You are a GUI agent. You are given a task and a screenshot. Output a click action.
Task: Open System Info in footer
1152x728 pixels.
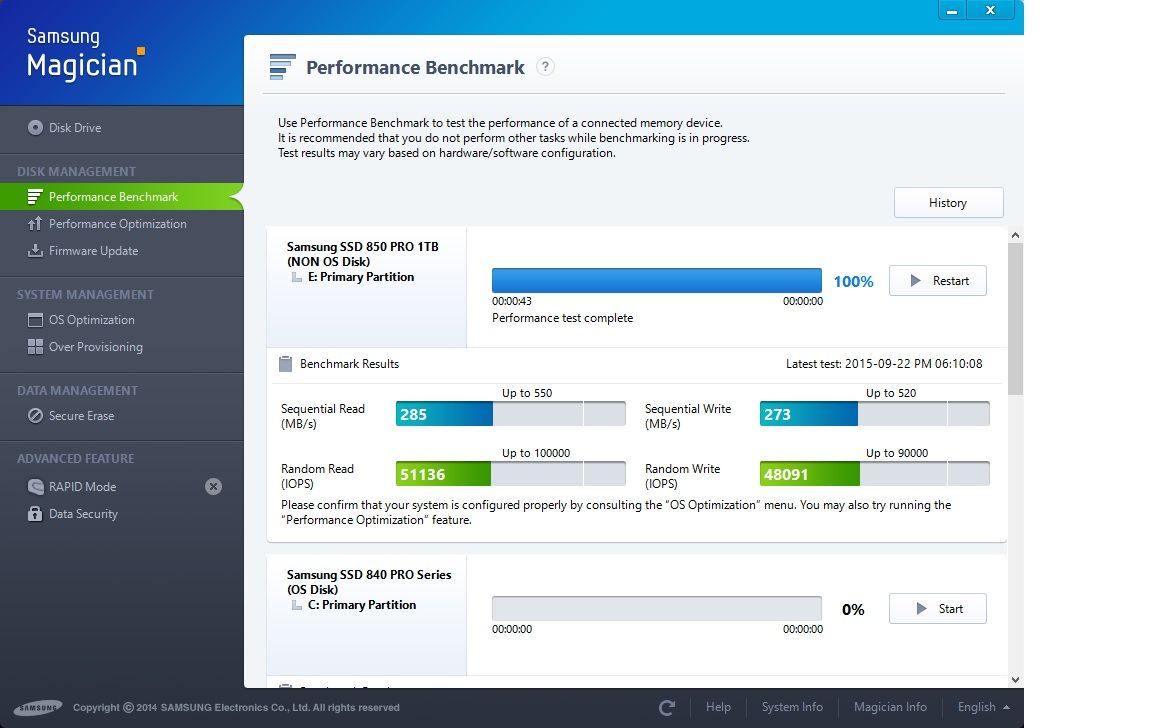792,707
